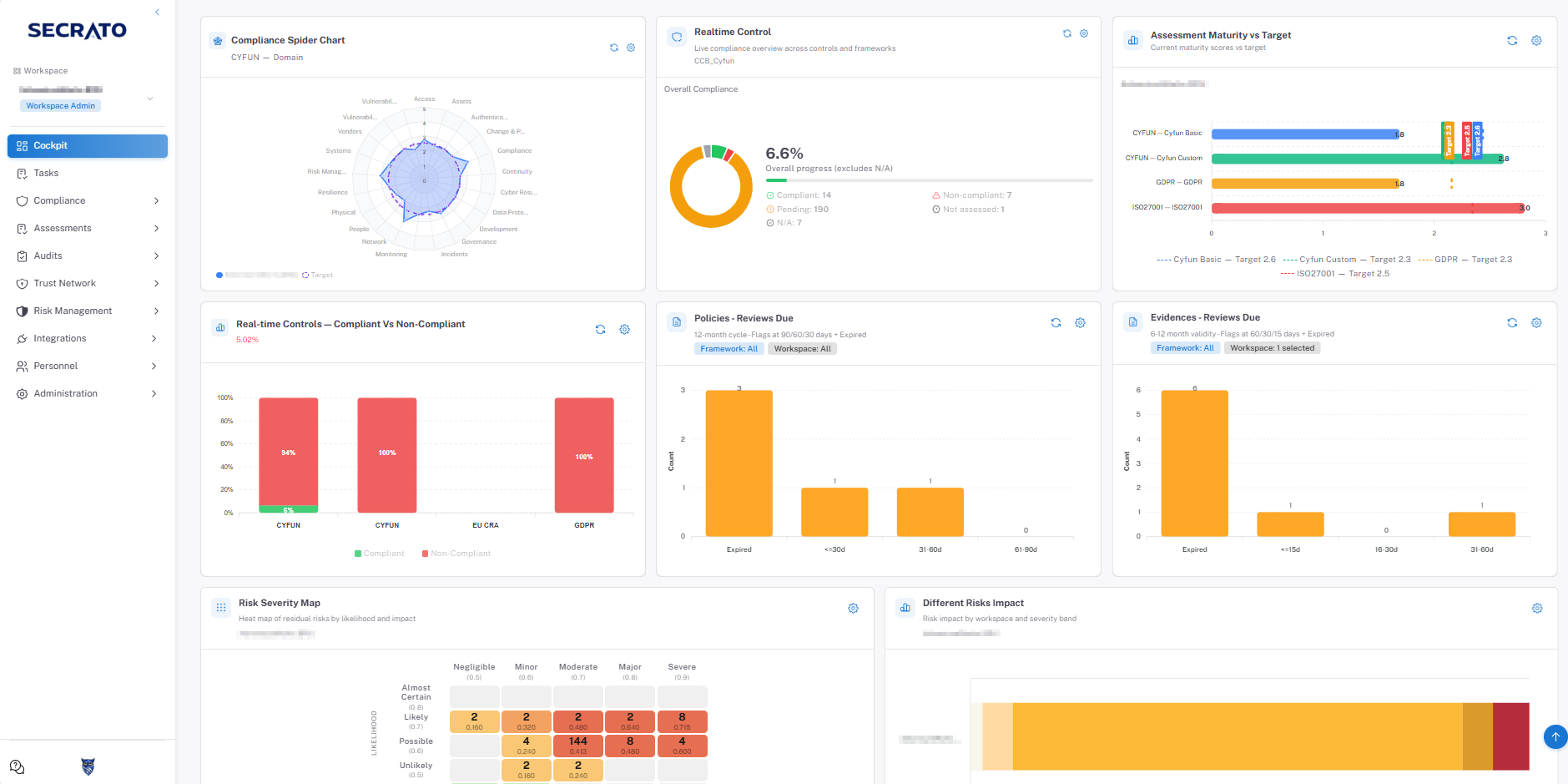The image size is (1568, 784).
Task: Toggle the Non-Compliant legend entry
Action: pos(456,554)
